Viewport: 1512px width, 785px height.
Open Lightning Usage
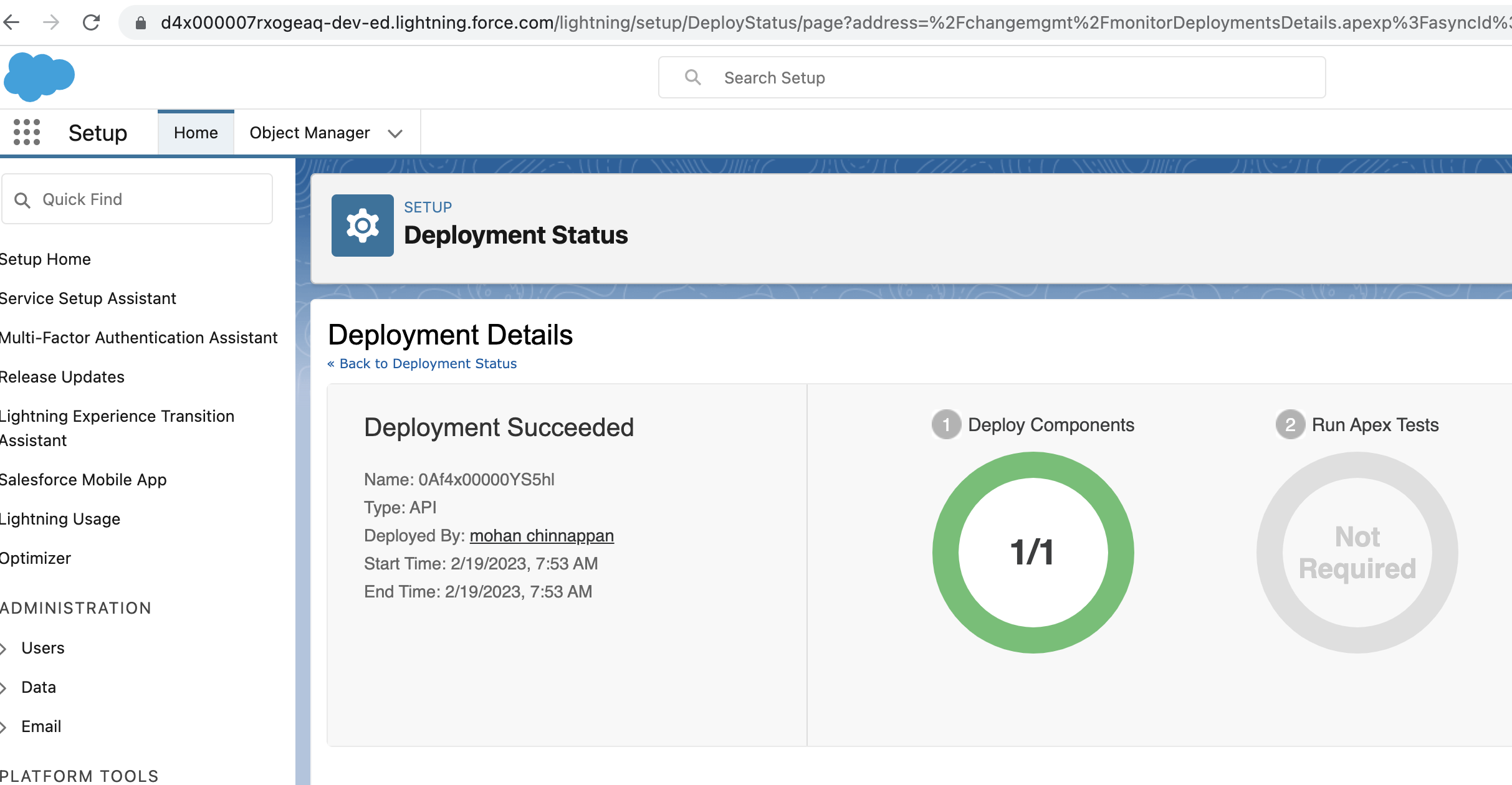[60, 519]
